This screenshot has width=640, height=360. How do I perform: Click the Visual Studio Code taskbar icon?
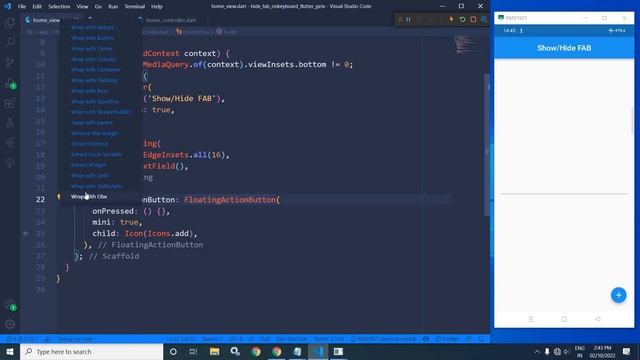(x=318, y=351)
